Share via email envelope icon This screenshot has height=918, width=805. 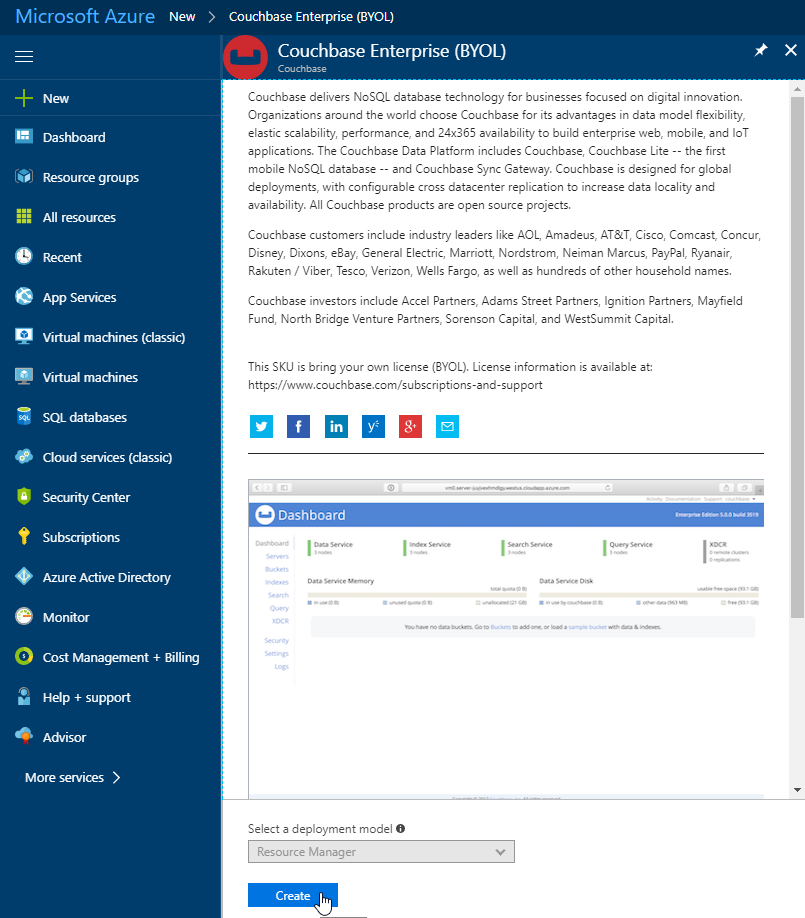pos(447,426)
